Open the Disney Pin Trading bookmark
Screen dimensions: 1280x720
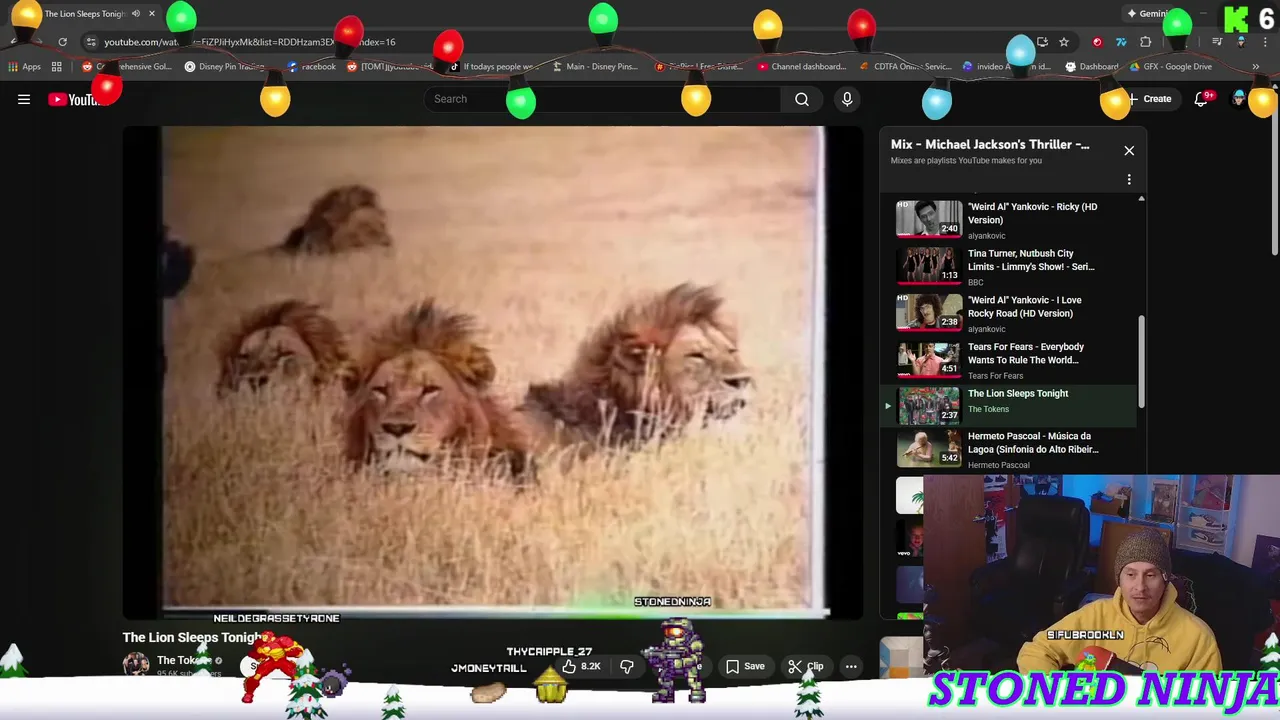[x=225, y=67]
